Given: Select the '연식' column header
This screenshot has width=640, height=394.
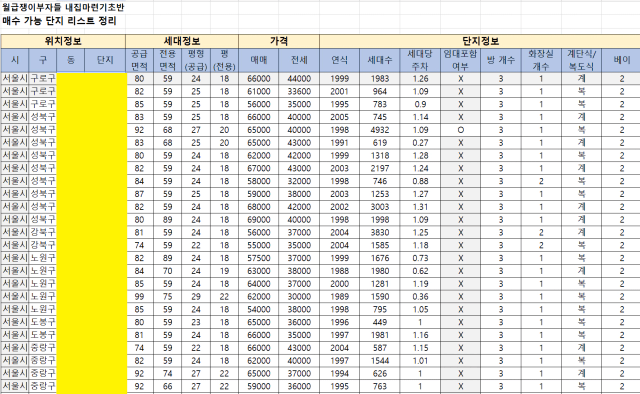Looking at the screenshot, I should coord(340,60).
